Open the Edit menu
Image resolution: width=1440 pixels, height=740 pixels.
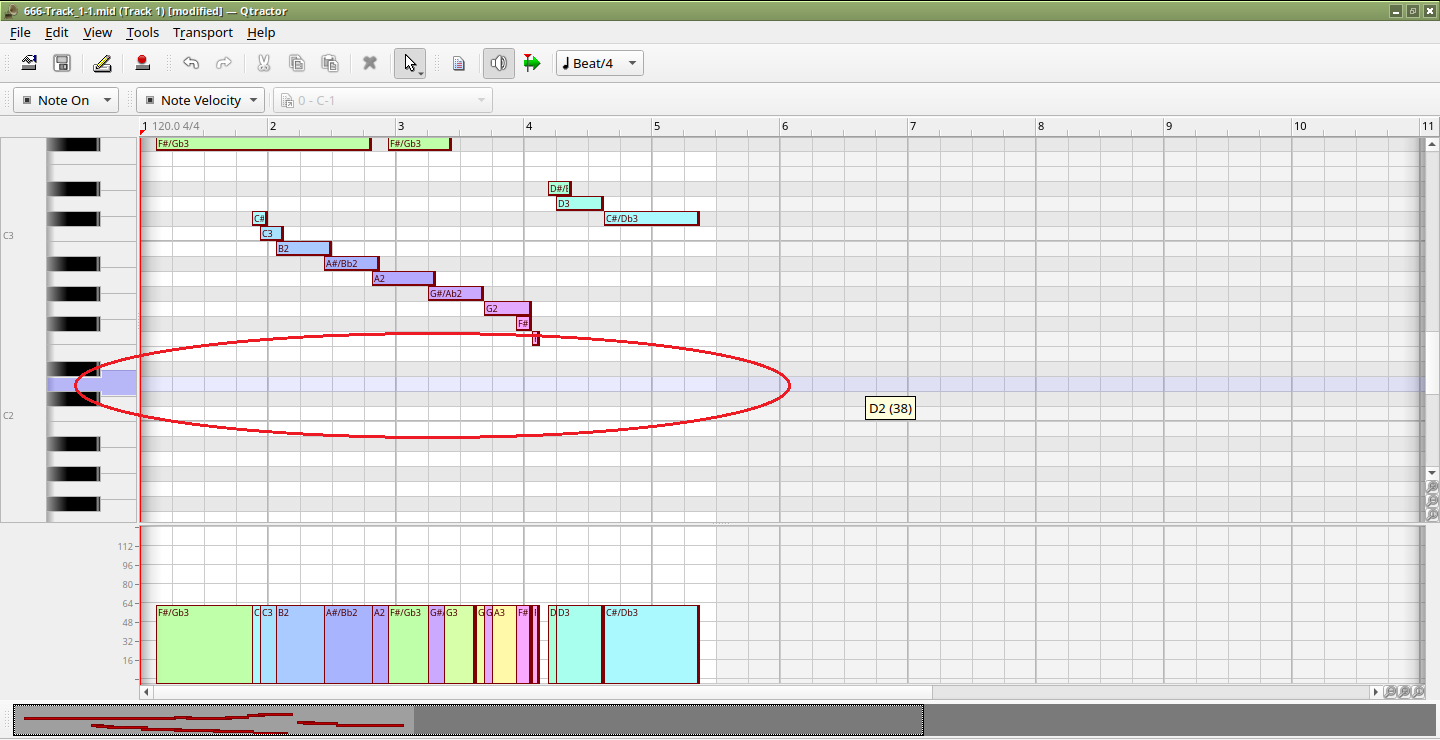click(57, 32)
